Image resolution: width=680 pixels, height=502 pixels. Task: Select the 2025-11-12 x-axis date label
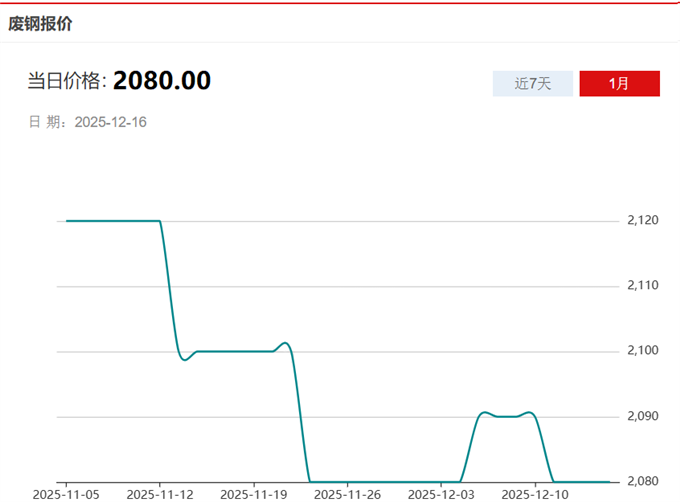point(160,494)
